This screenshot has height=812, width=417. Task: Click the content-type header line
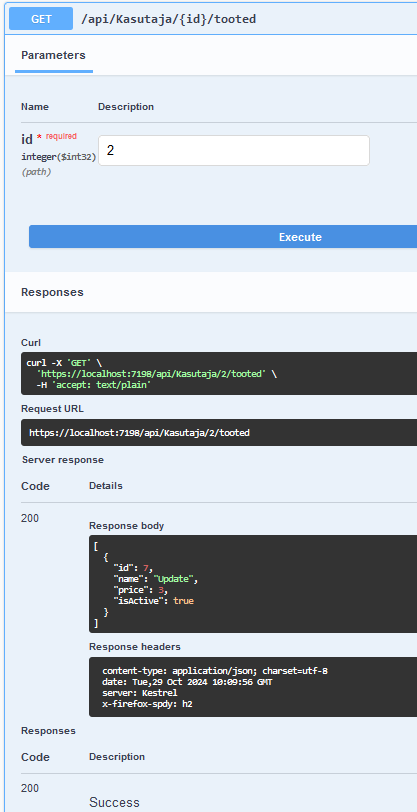click(215, 671)
